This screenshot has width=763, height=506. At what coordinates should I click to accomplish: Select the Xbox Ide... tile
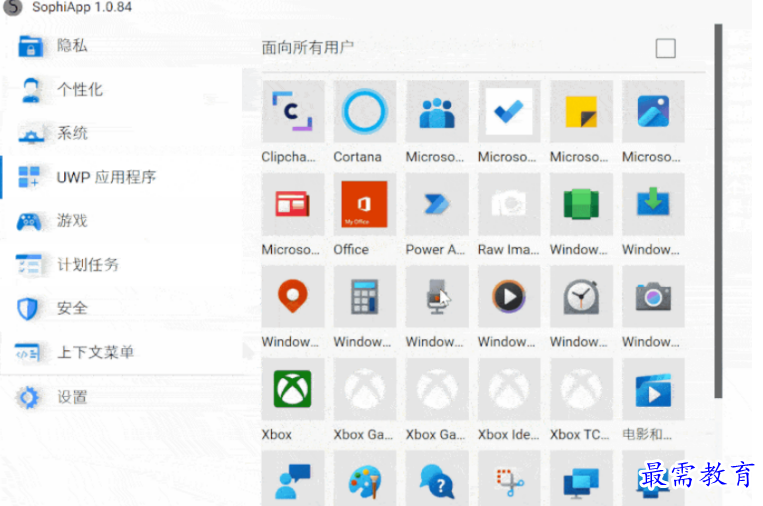(x=509, y=389)
